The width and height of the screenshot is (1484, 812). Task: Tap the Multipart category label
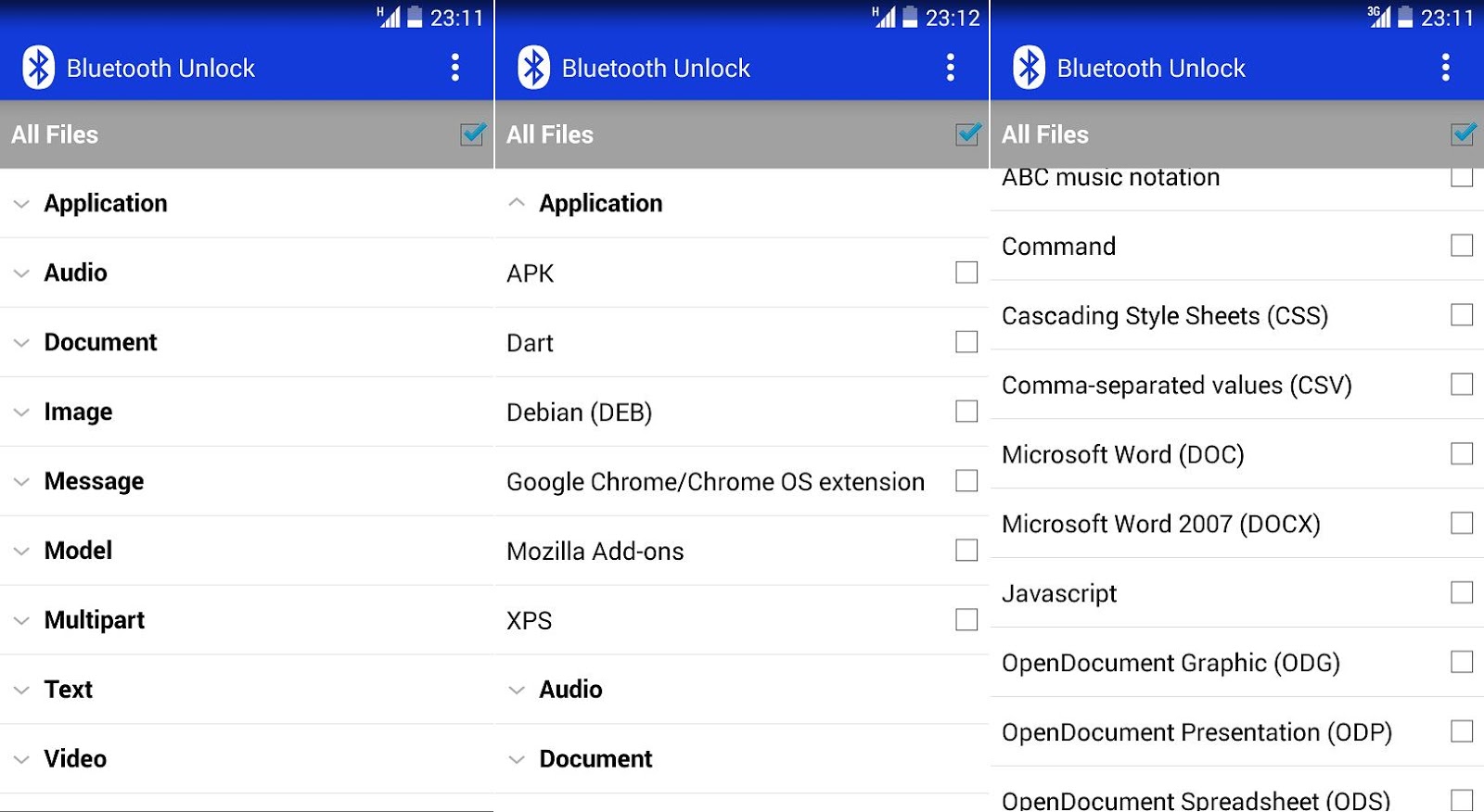(x=95, y=620)
